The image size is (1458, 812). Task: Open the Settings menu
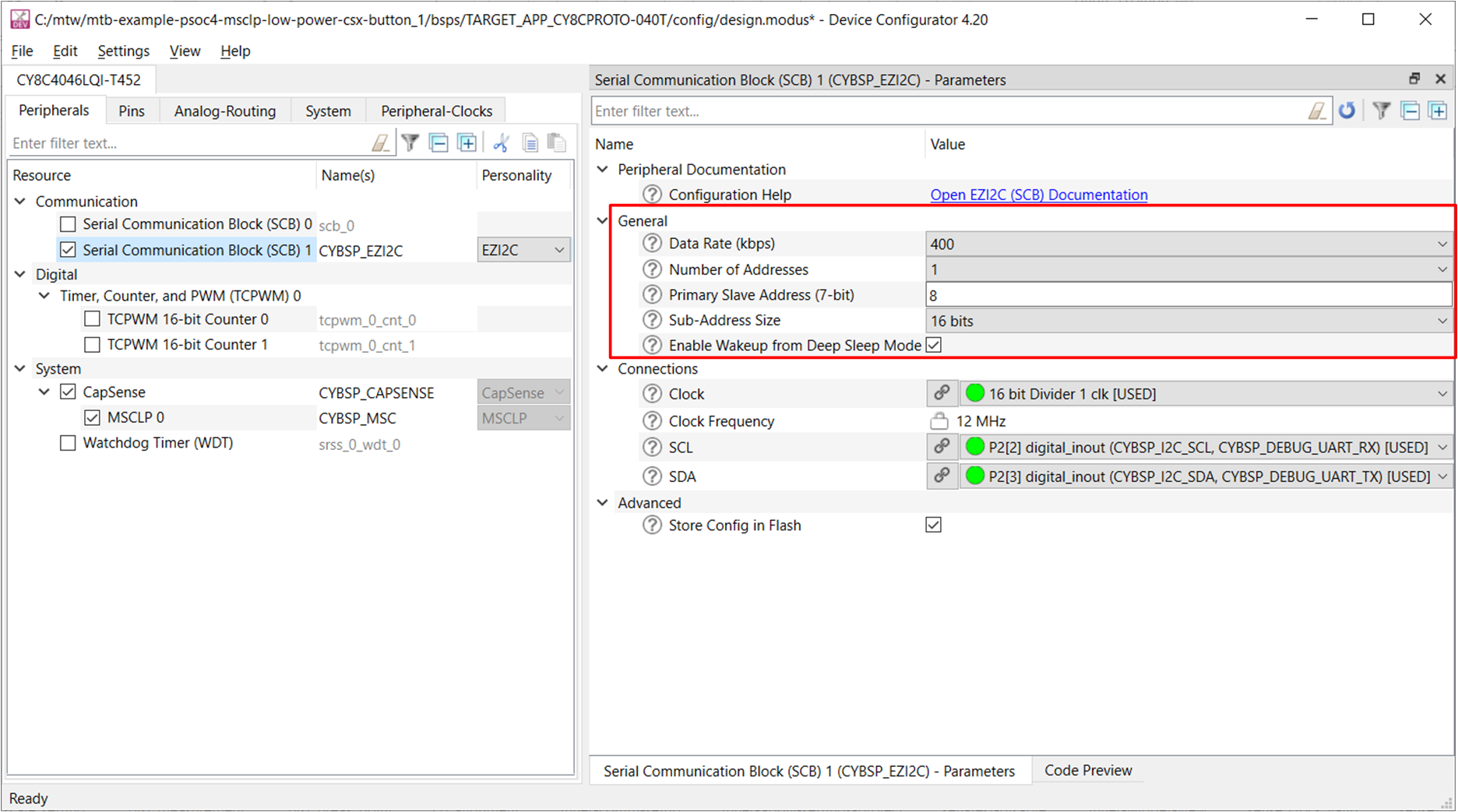click(x=123, y=51)
